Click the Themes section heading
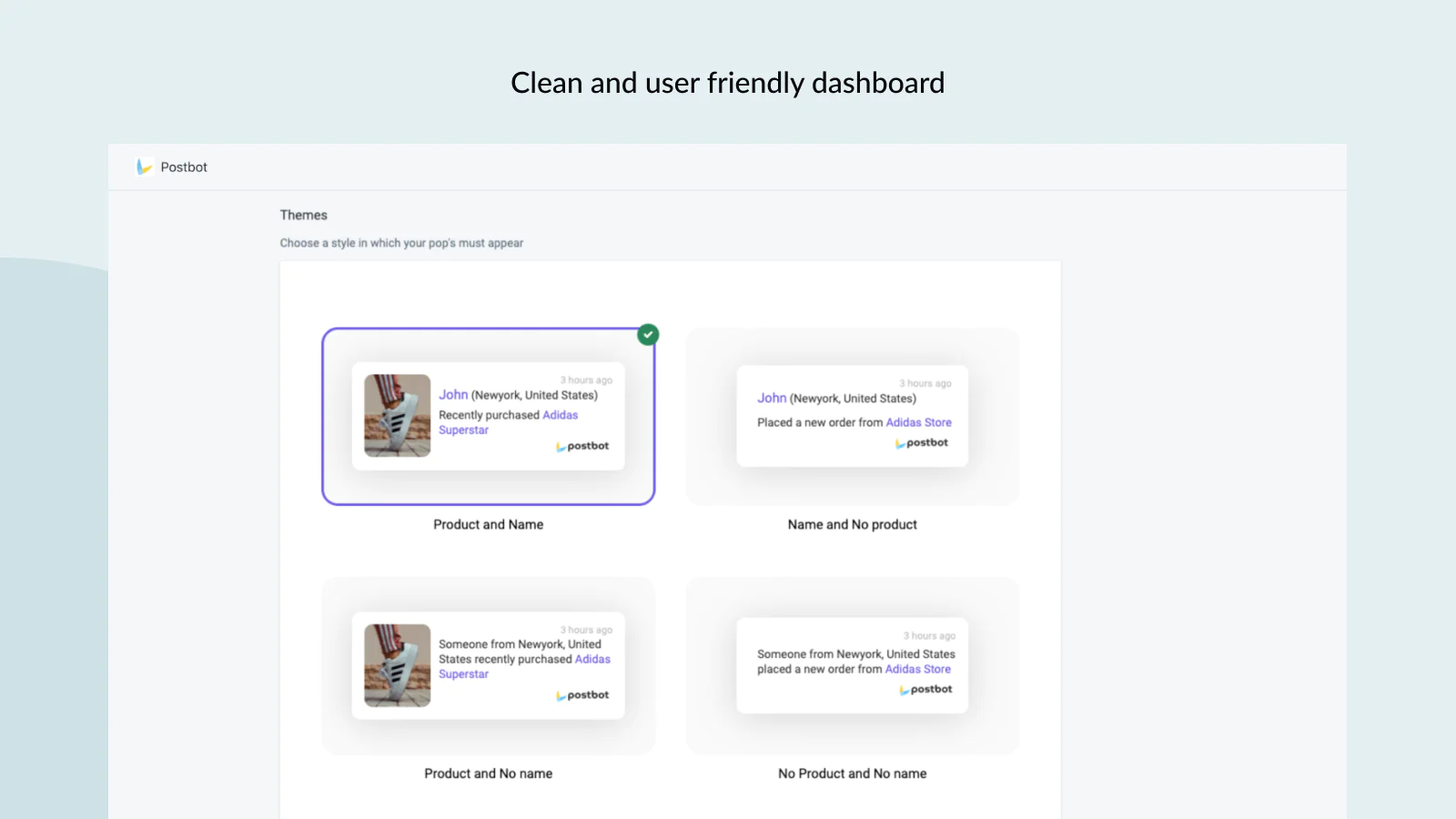The width and height of the screenshot is (1456, 819). pyautogui.click(x=304, y=215)
